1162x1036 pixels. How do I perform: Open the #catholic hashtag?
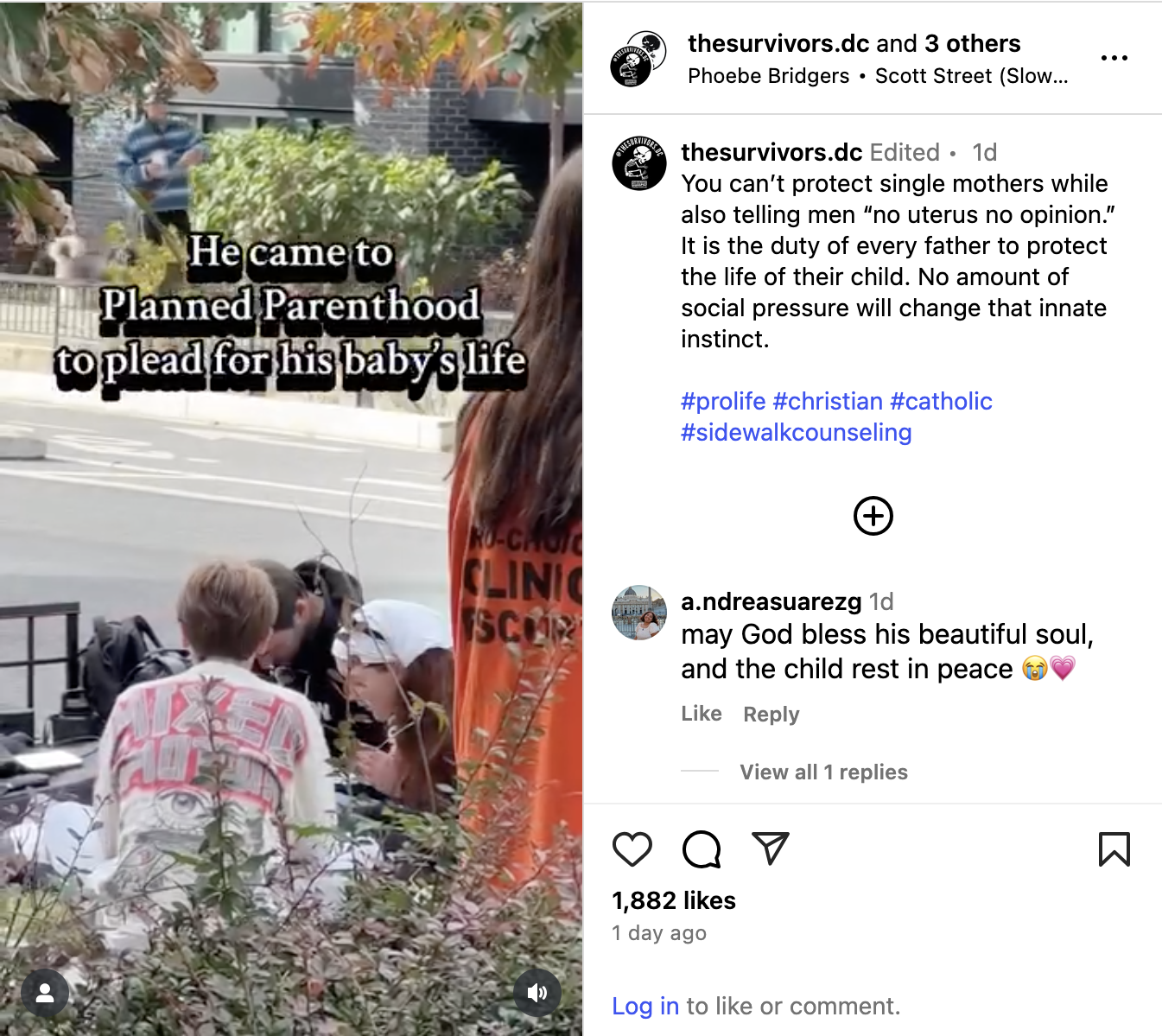tap(941, 401)
